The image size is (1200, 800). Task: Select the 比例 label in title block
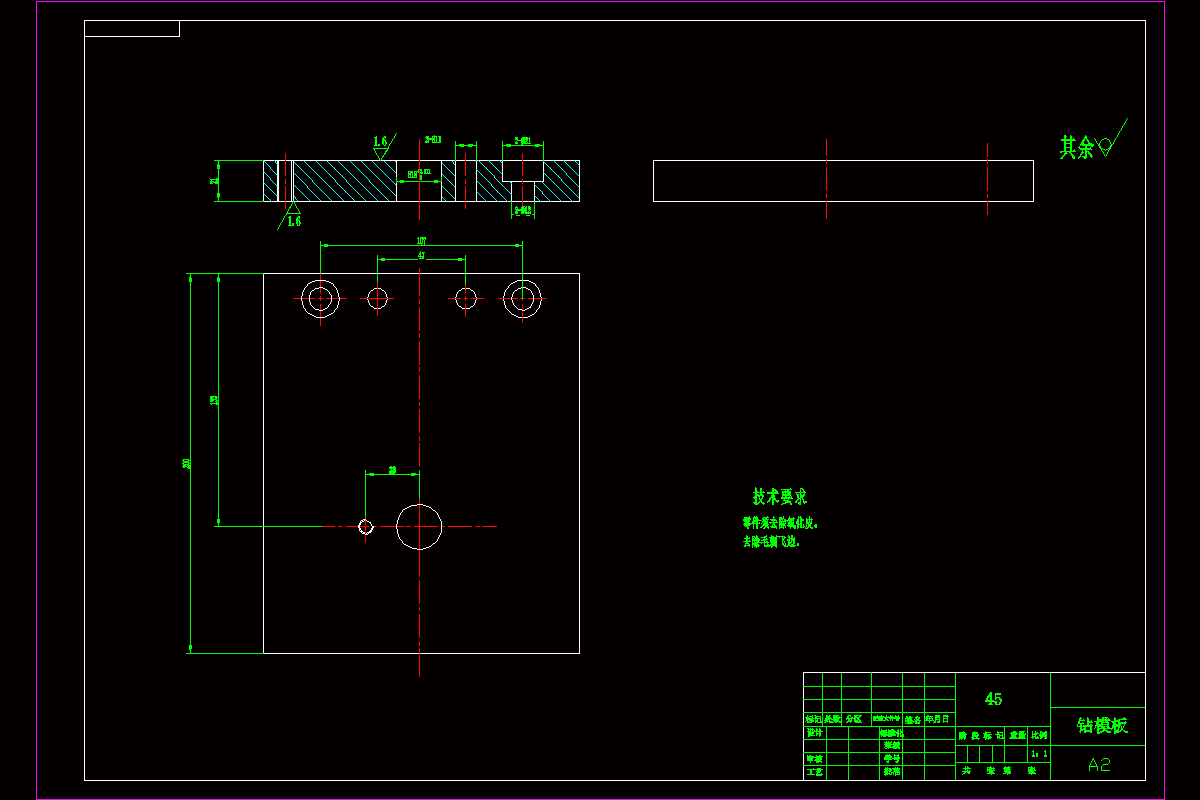[x=1040, y=735]
